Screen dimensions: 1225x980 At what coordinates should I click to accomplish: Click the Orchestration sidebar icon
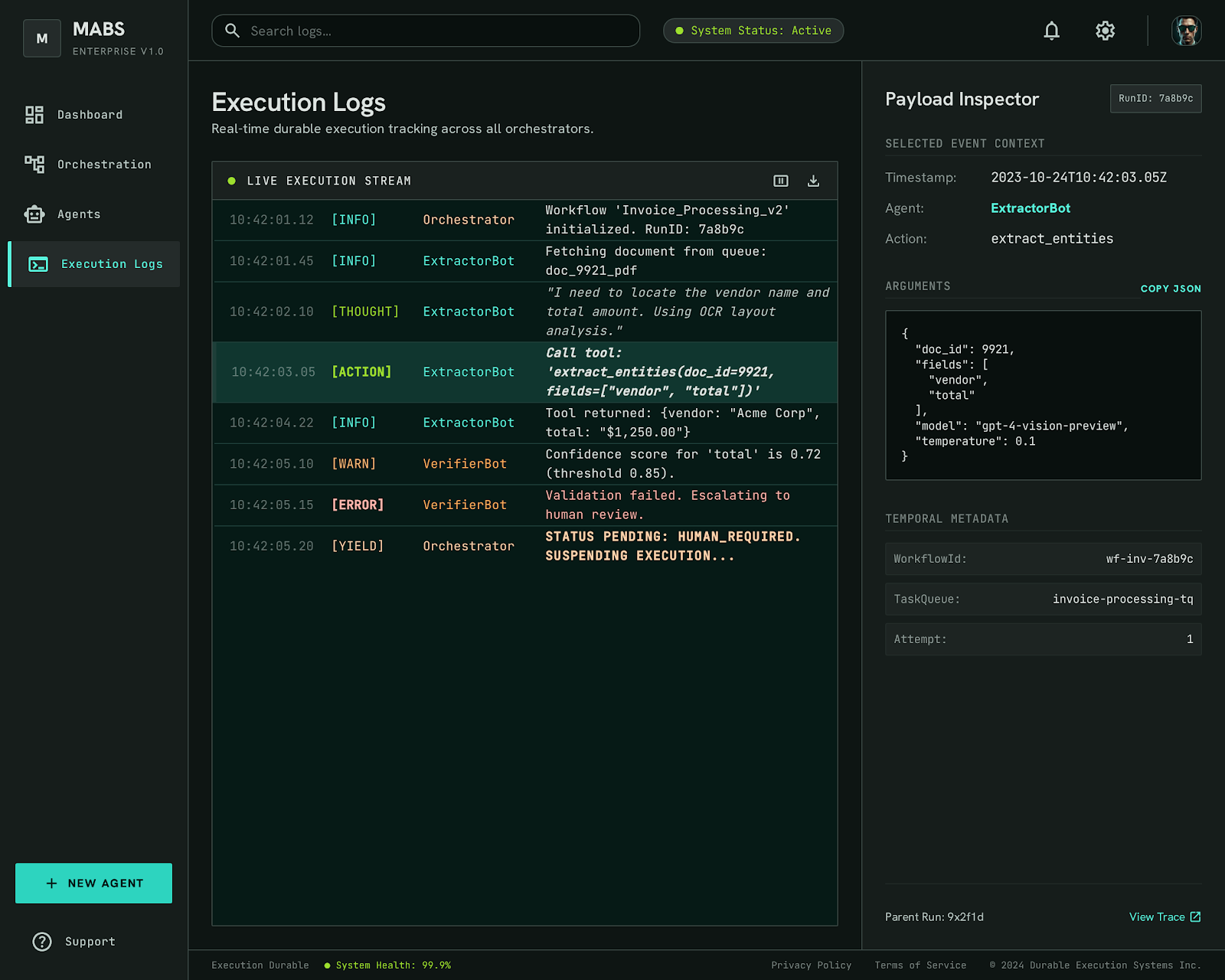click(x=34, y=165)
